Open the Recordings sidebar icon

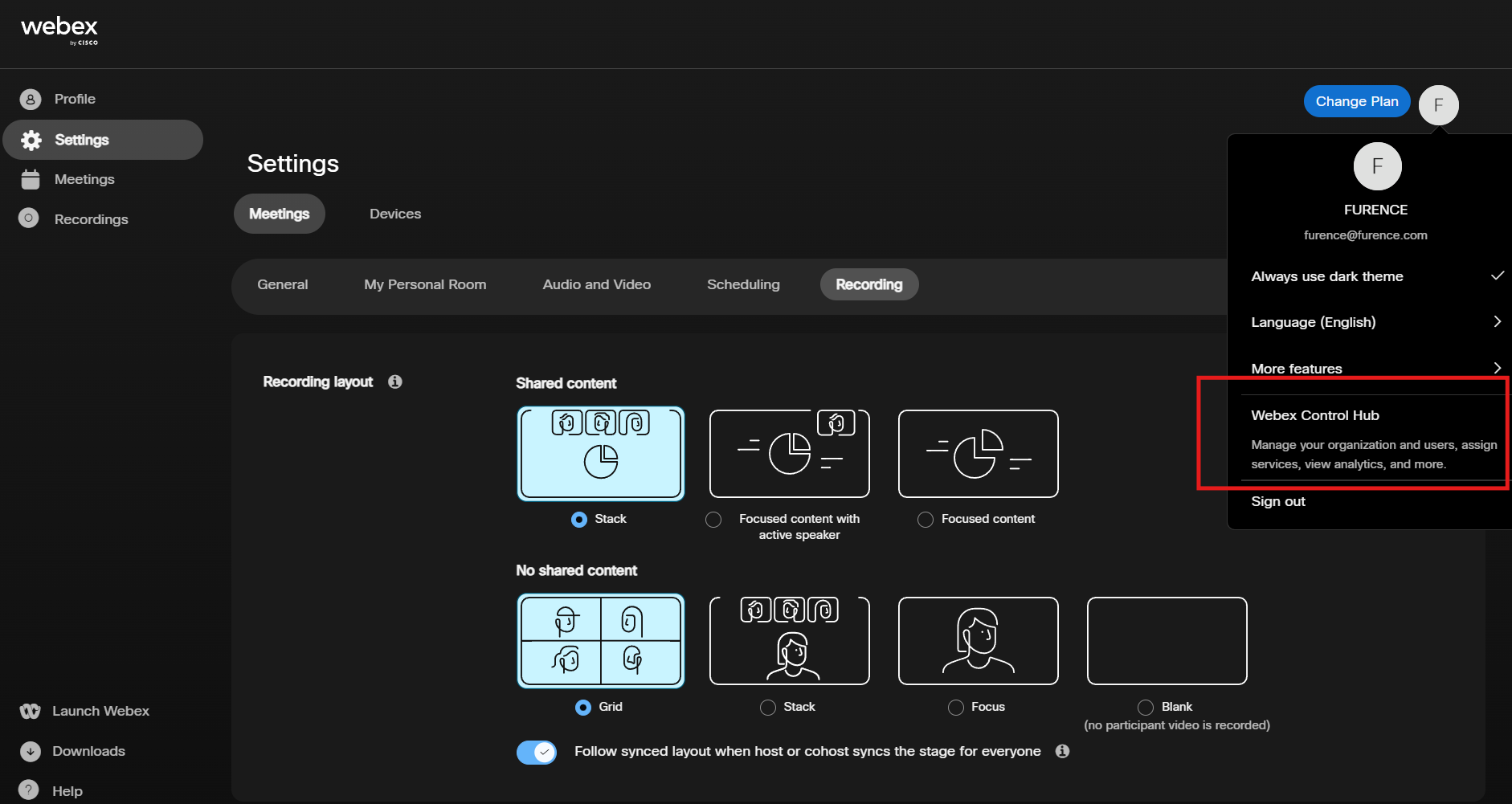tap(29, 218)
